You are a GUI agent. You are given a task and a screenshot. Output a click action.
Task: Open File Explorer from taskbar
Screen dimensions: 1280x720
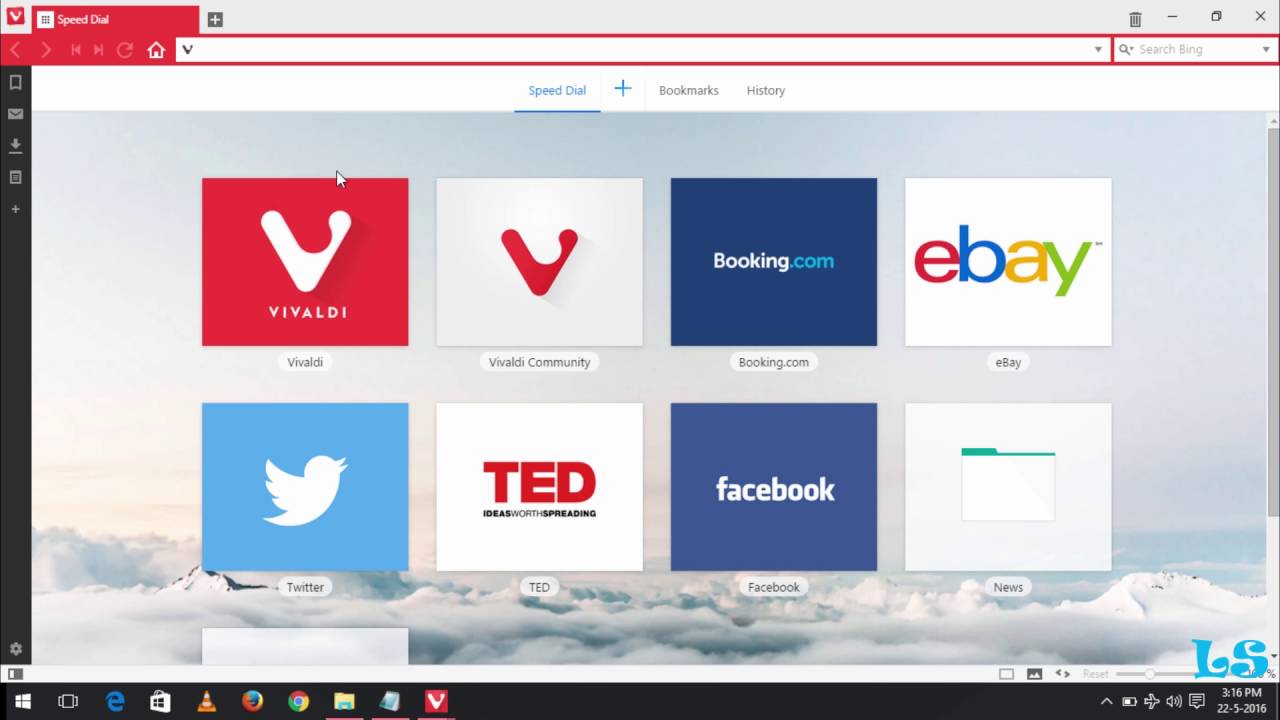(344, 701)
